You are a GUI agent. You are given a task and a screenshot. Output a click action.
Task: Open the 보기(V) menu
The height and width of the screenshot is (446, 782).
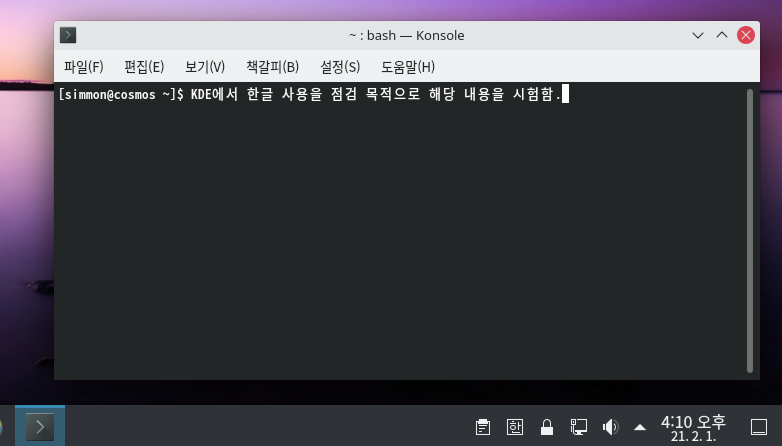pyautogui.click(x=205, y=66)
